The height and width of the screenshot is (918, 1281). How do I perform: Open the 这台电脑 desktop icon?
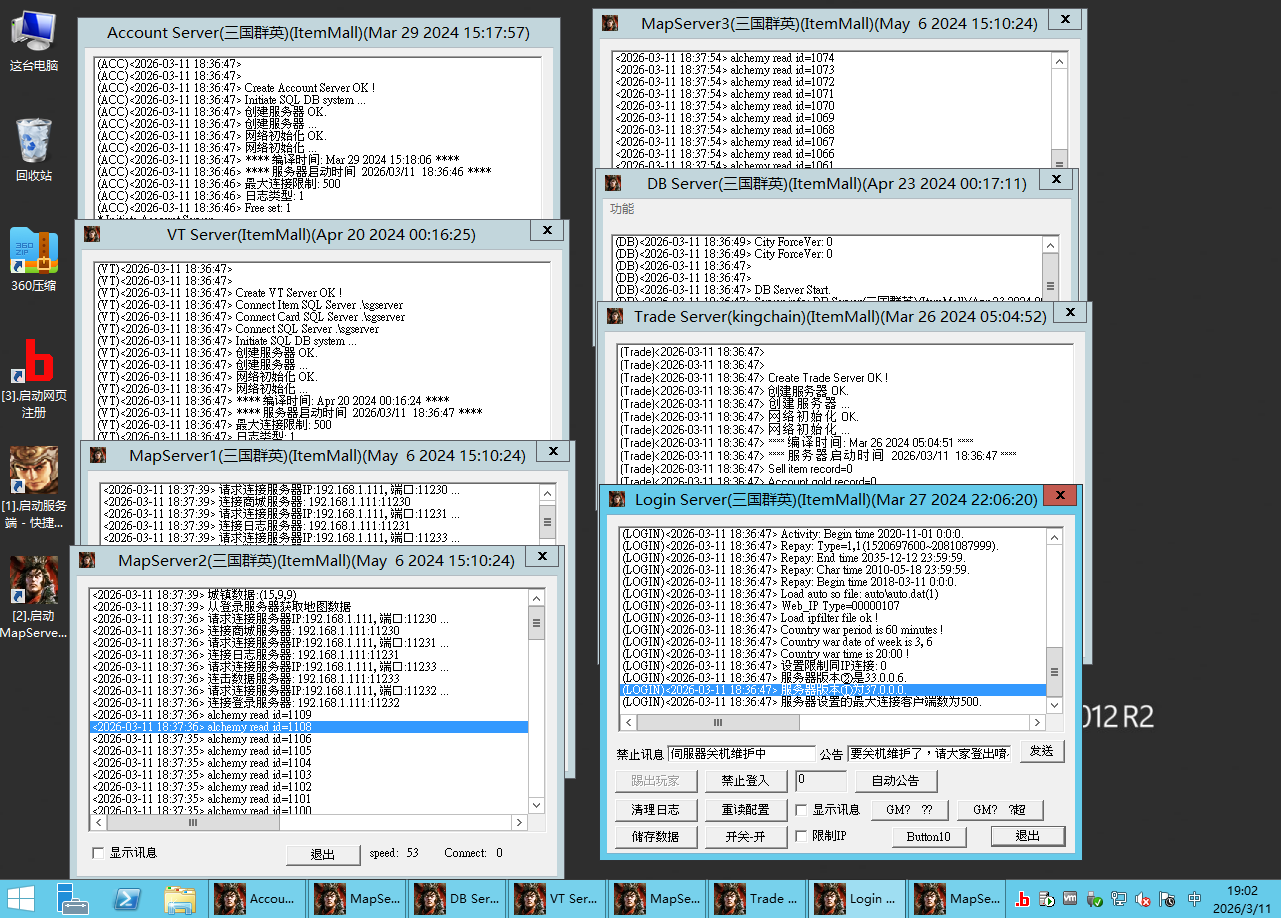34,38
